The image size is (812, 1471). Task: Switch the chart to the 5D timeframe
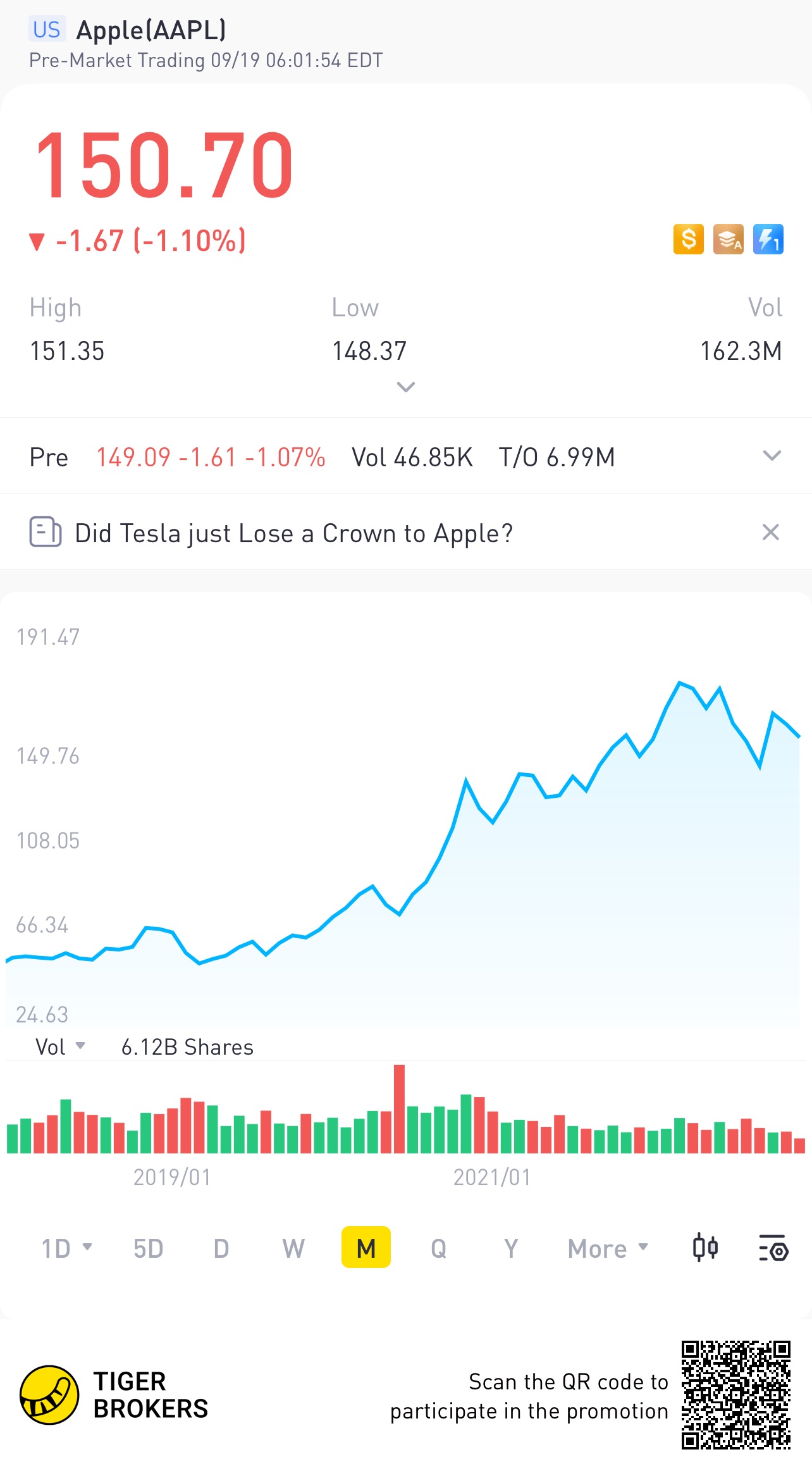[148, 1248]
